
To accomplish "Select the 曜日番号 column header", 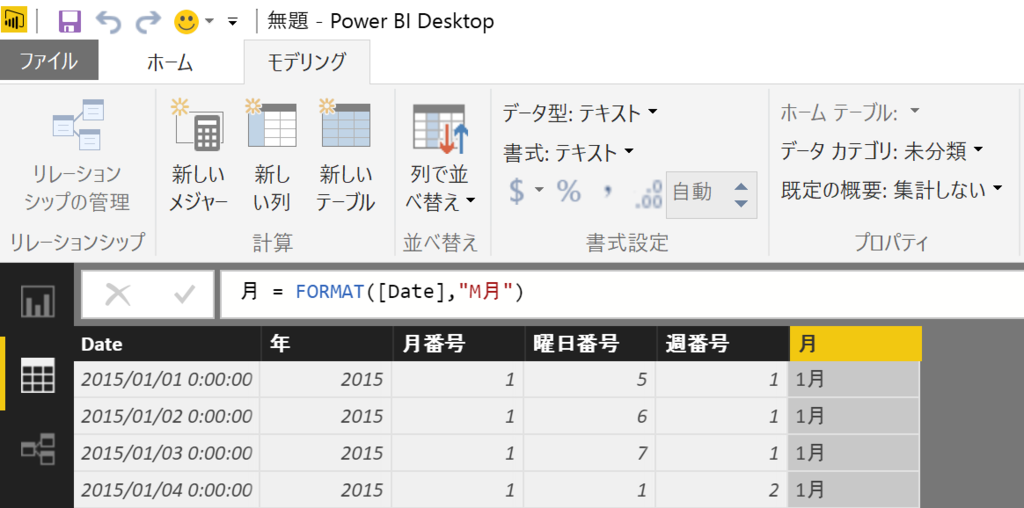I will point(591,344).
